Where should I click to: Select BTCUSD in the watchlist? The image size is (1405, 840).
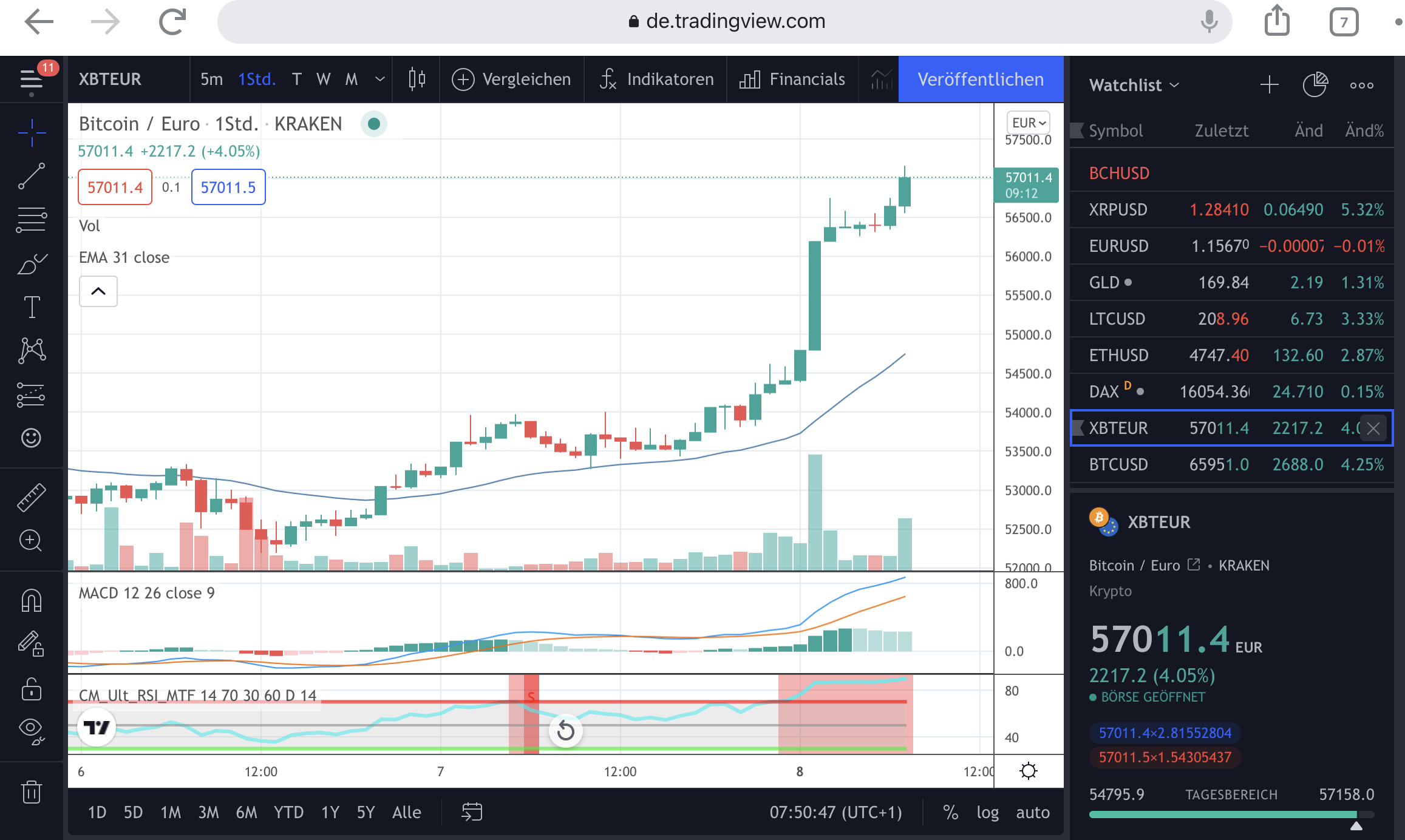pos(1231,464)
